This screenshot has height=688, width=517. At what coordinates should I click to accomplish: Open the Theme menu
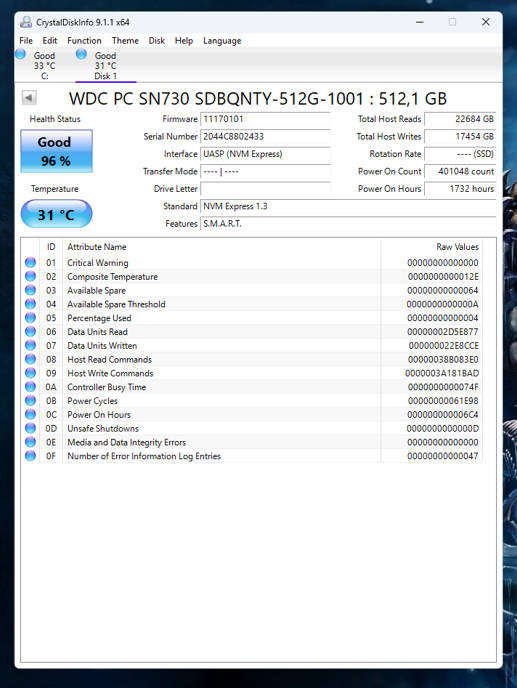click(125, 40)
